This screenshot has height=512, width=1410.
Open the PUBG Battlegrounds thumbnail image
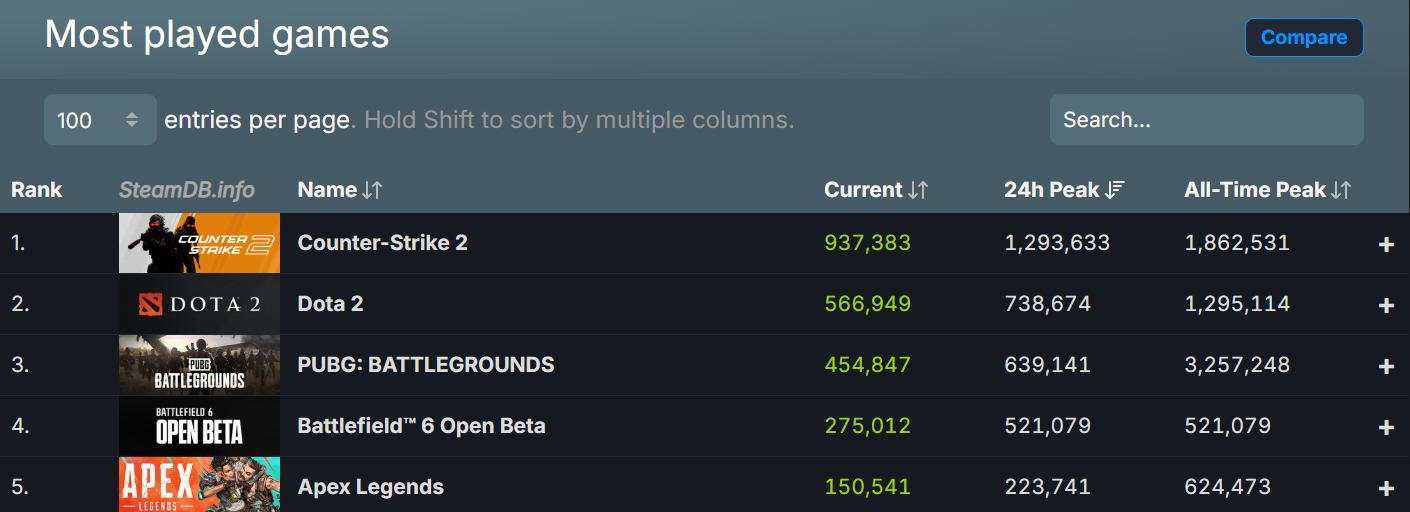coord(199,365)
